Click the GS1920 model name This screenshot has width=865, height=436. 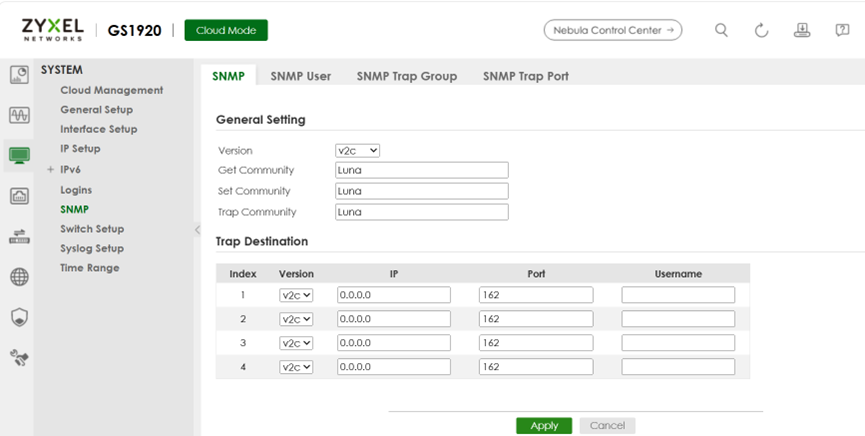pyautogui.click(x=135, y=30)
